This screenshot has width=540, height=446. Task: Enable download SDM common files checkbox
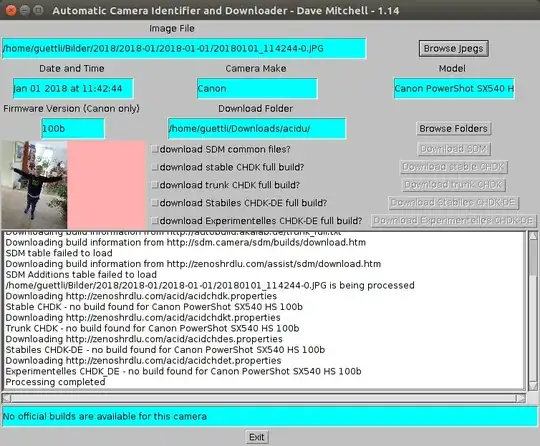click(155, 149)
